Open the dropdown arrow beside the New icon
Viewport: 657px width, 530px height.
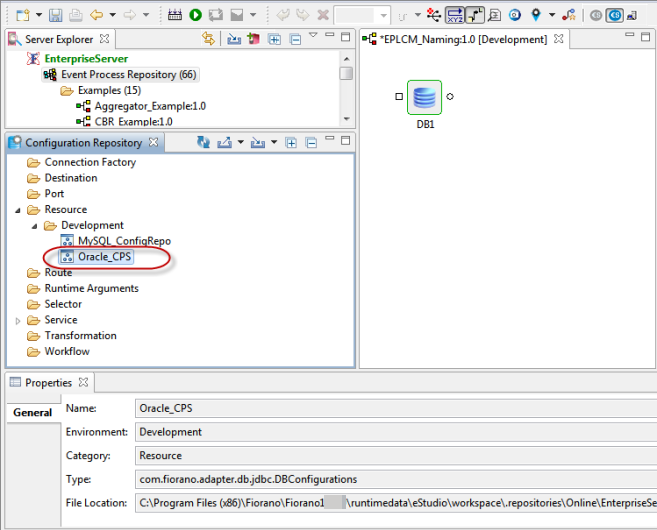click(39, 16)
